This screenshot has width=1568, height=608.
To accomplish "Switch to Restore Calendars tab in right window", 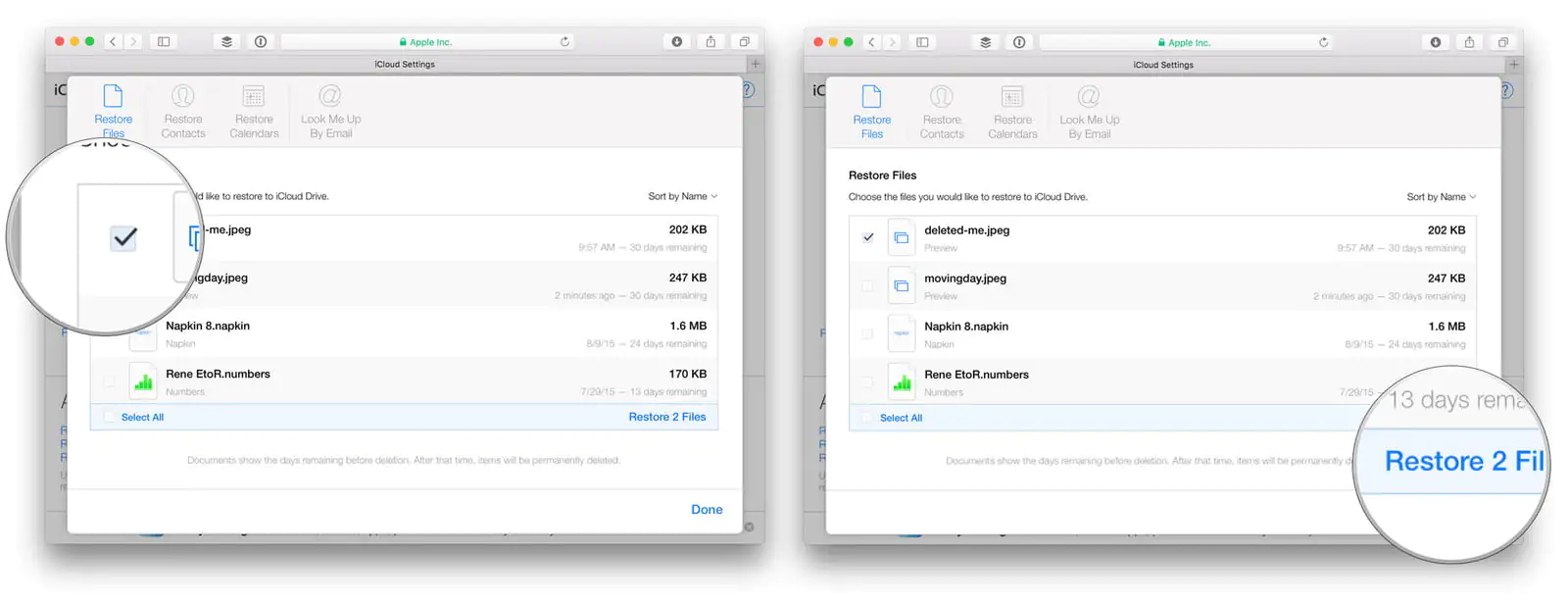I will [1012, 113].
